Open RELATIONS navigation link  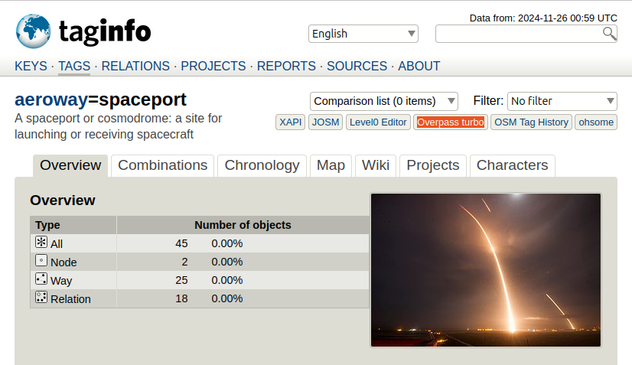[x=135, y=66]
